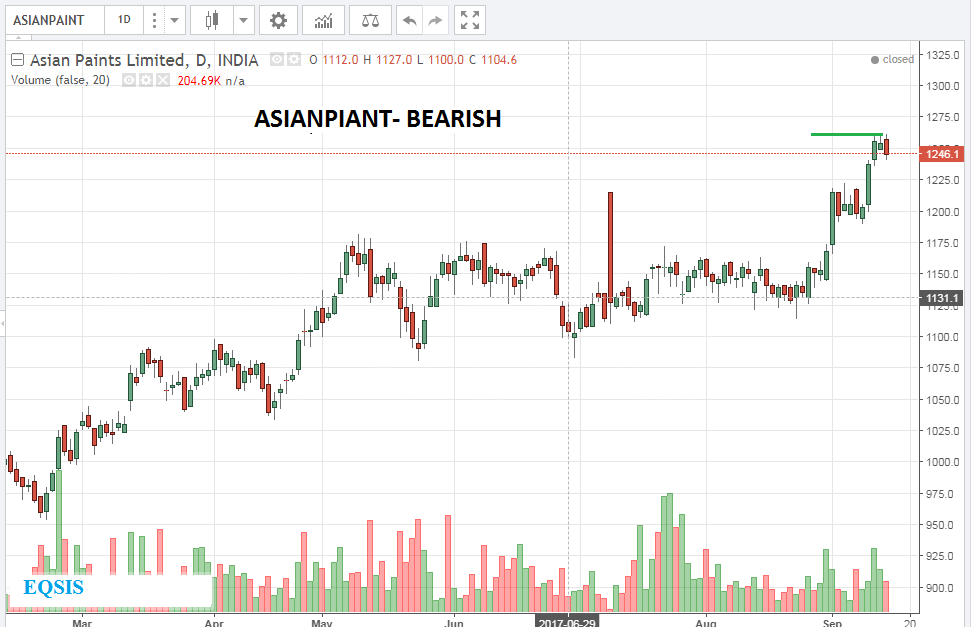Open settings gear for Volume indicator

146,81
